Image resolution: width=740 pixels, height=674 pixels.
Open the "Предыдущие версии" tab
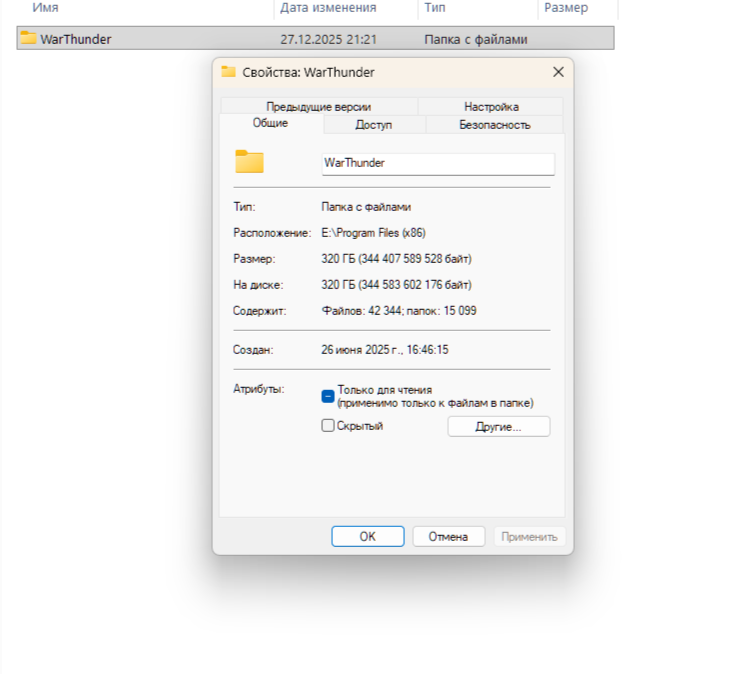click(x=318, y=107)
